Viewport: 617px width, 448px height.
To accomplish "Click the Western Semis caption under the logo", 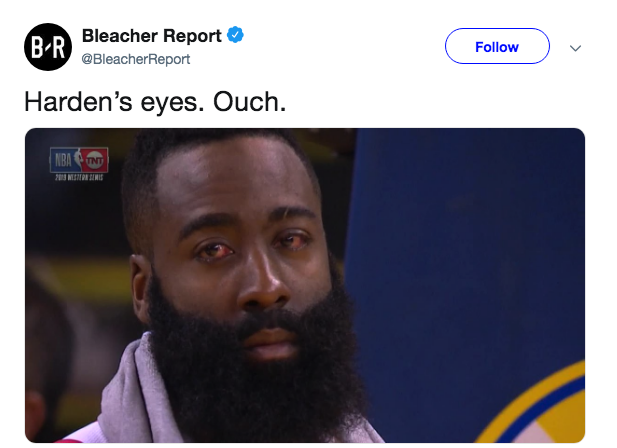I will 79,175.
